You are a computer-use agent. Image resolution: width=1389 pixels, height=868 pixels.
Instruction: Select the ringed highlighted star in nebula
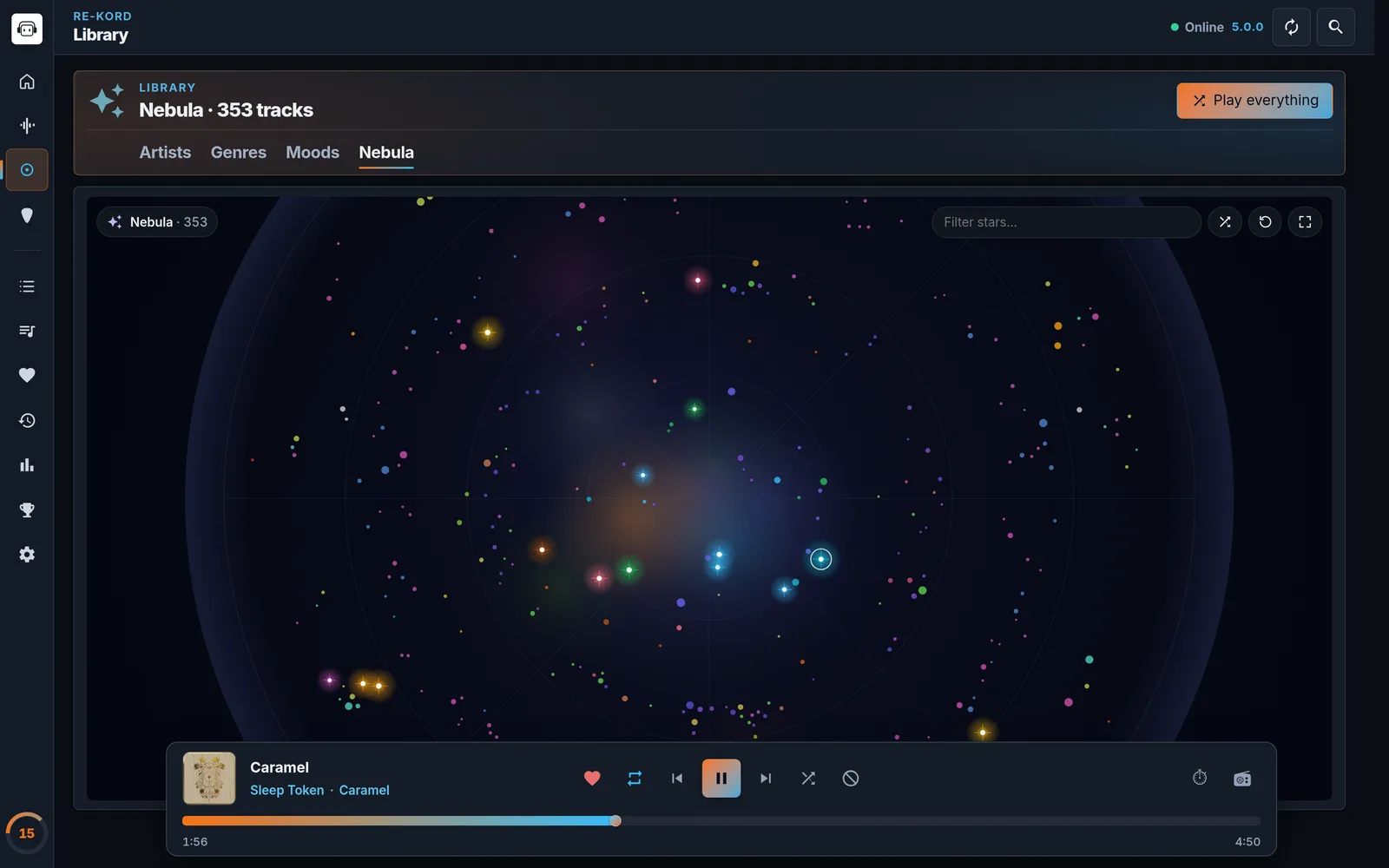[x=820, y=559]
